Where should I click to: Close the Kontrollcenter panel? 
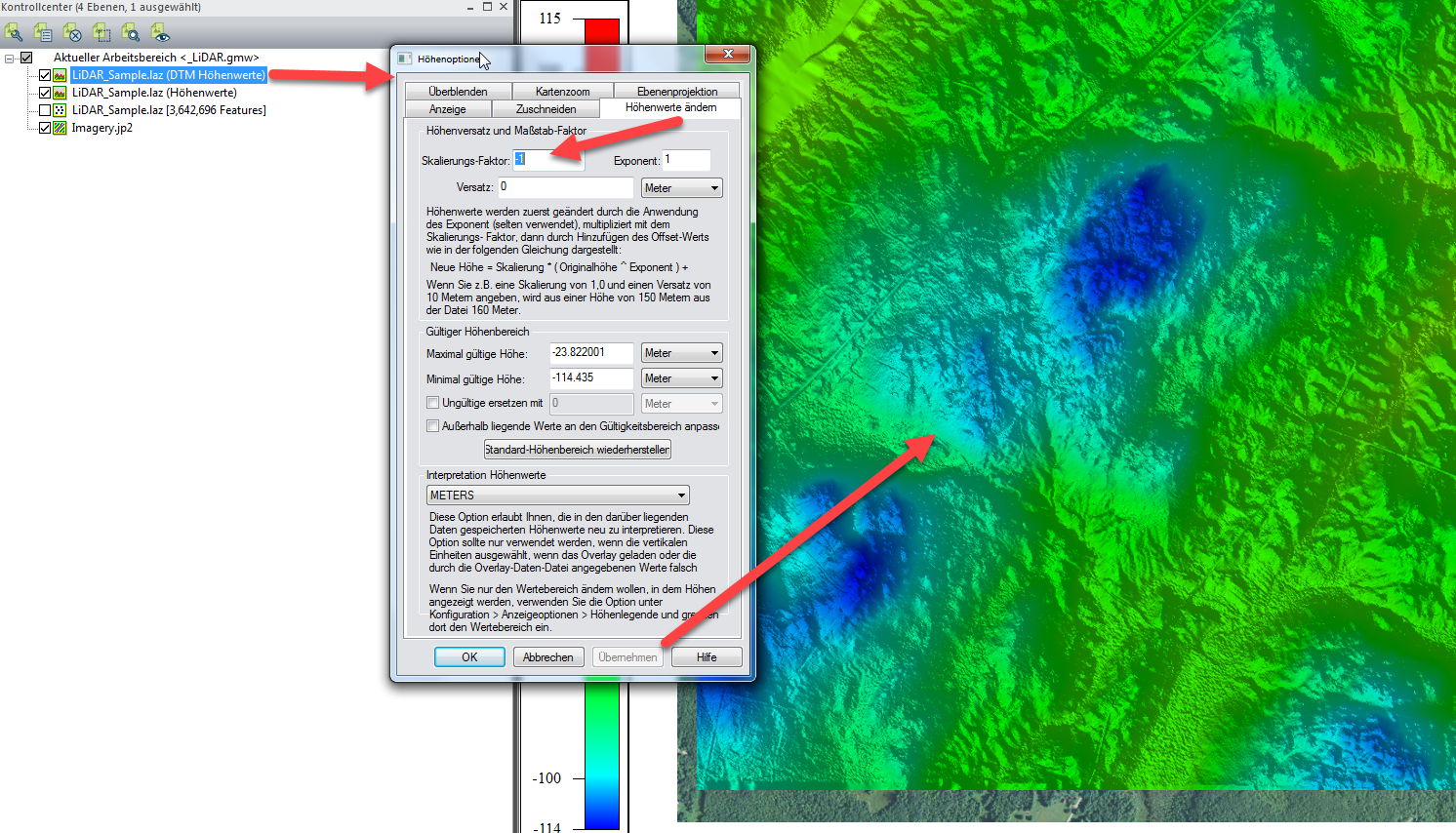coord(504,7)
